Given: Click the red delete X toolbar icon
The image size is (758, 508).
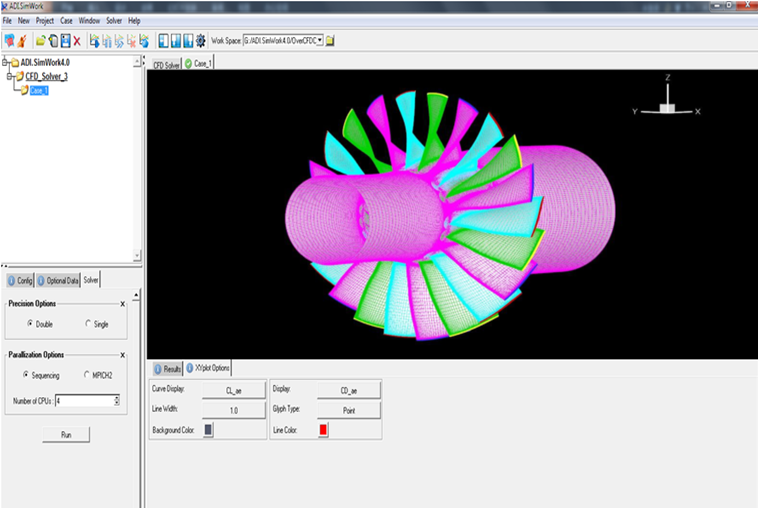Looking at the screenshot, I should point(77,40).
